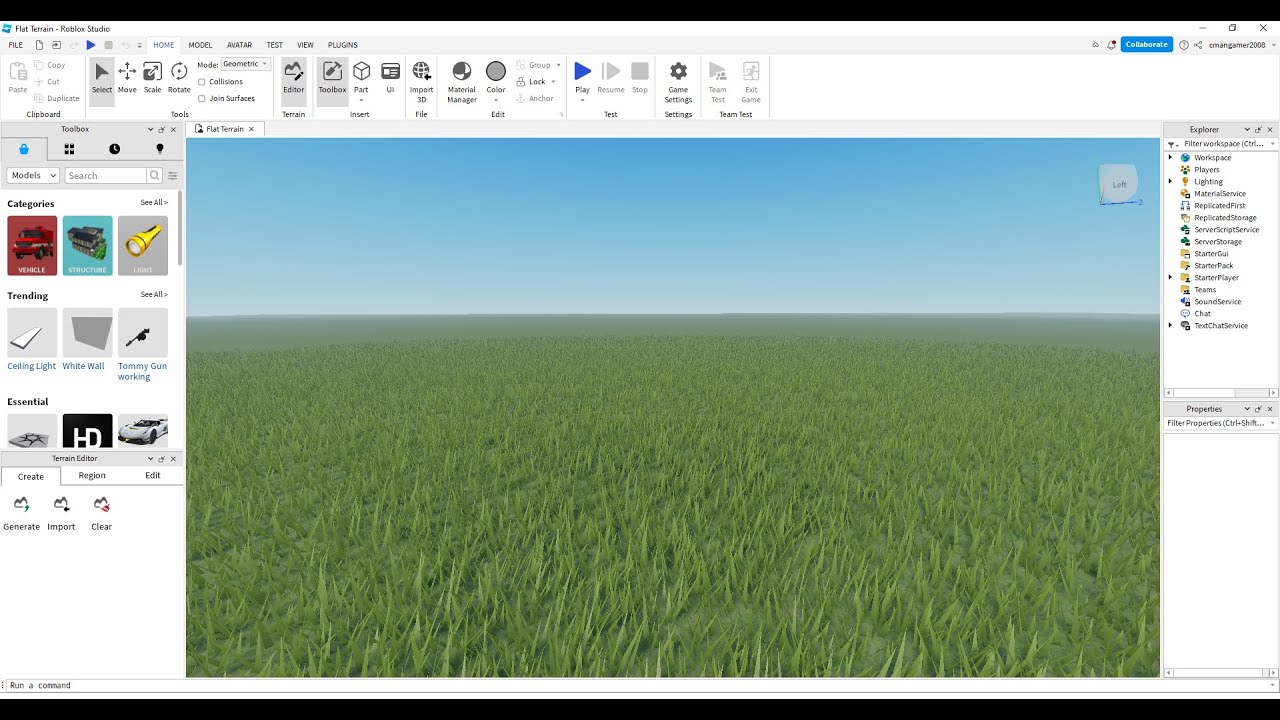Open the Toolbox Marketplace tab
Image resolution: width=1280 pixels, height=720 pixels.
click(x=24, y=149)
